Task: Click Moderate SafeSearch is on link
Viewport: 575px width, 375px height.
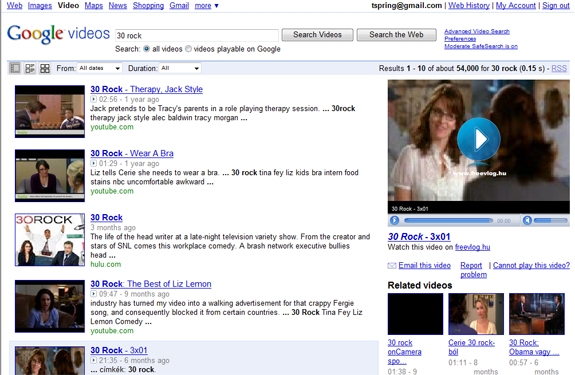Action: (x=481, y=46)
